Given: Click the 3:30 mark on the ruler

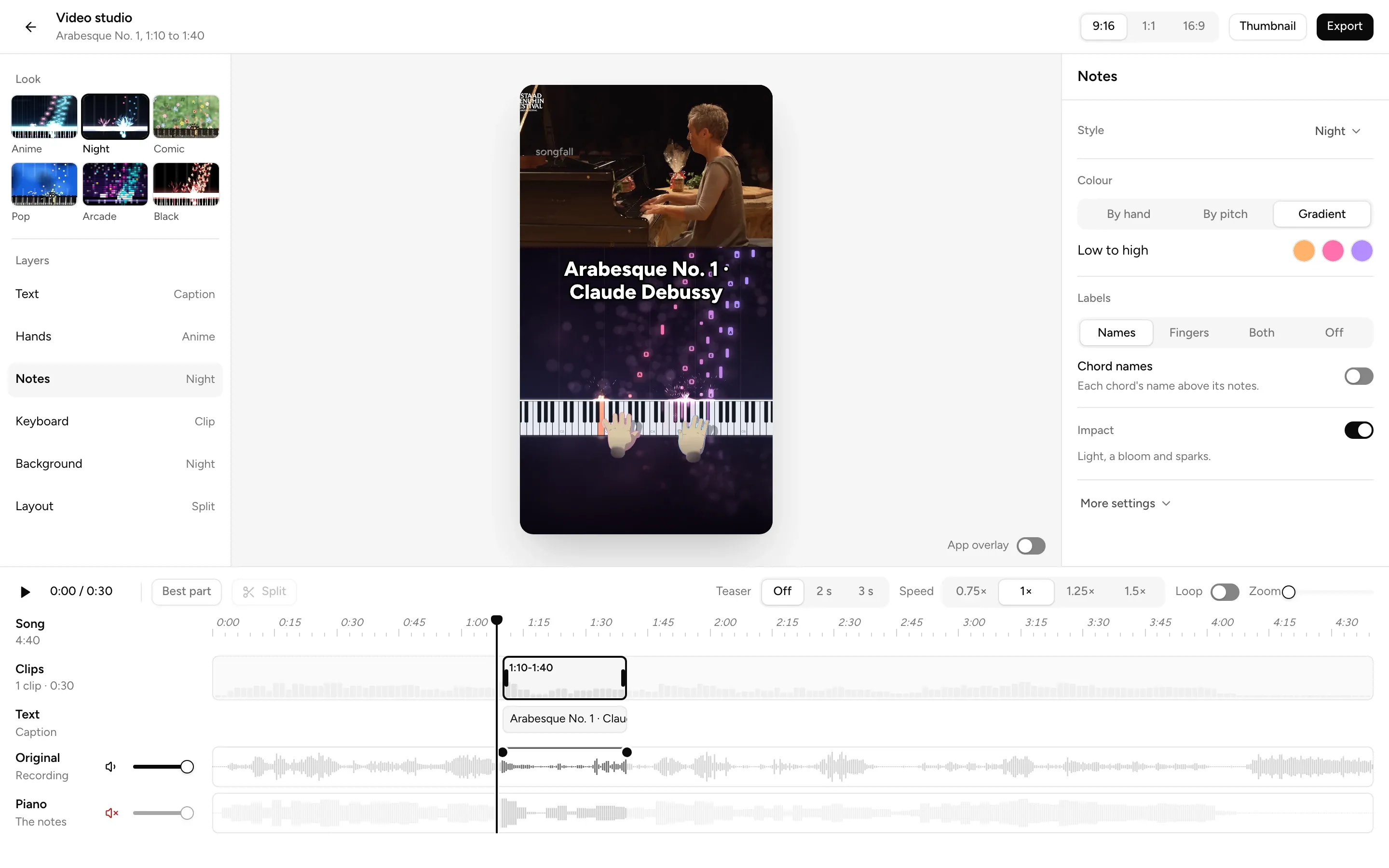Looking at the screenshot, I should (x=1098, y=623).
